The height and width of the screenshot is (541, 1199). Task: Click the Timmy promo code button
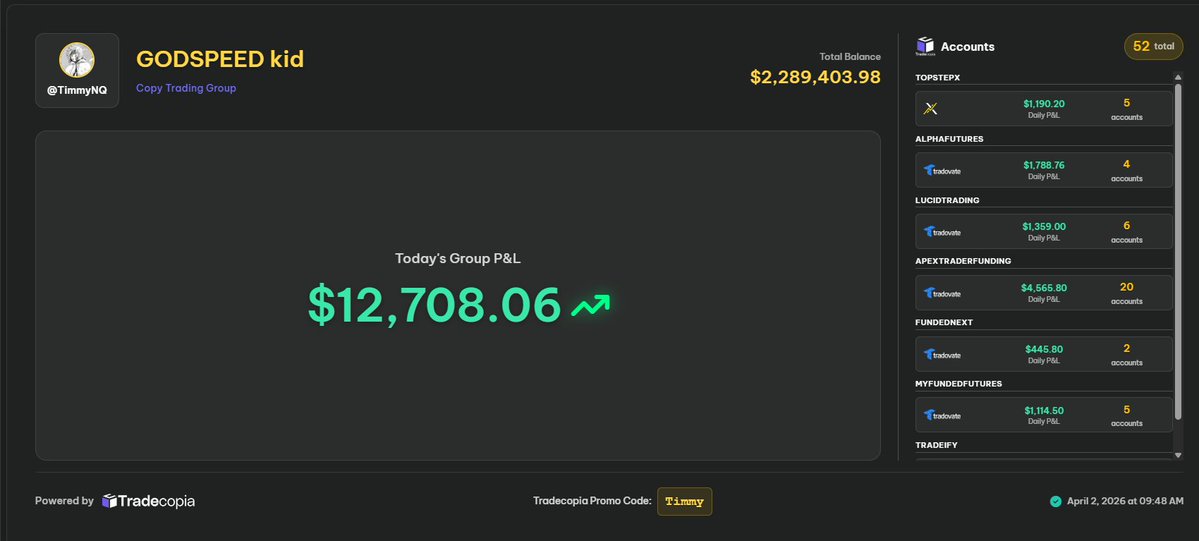click(x=684, y=501)
